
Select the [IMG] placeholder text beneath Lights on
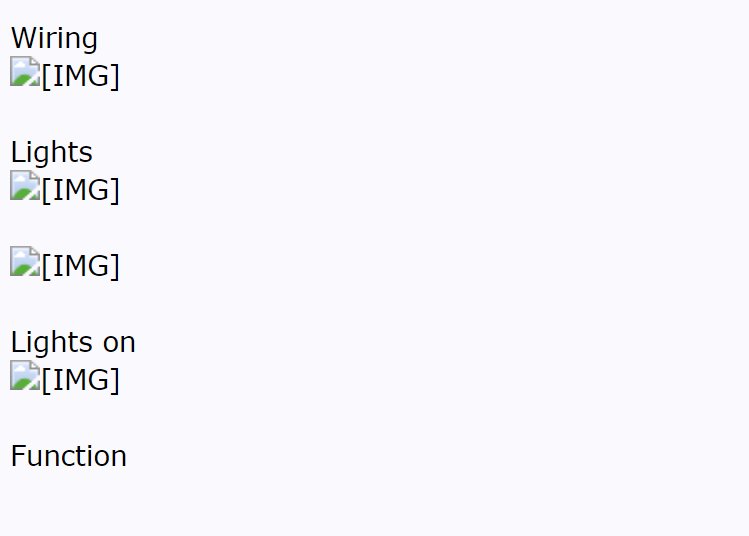point(80,380)
